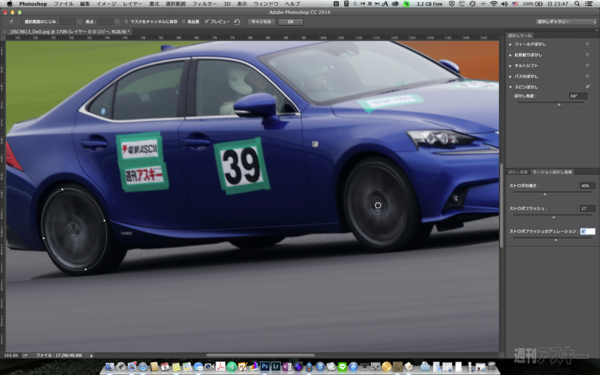600x375 pixels.
Task: Open Photoshop app from the Dock Ps icon
Action: coord(264,367)
